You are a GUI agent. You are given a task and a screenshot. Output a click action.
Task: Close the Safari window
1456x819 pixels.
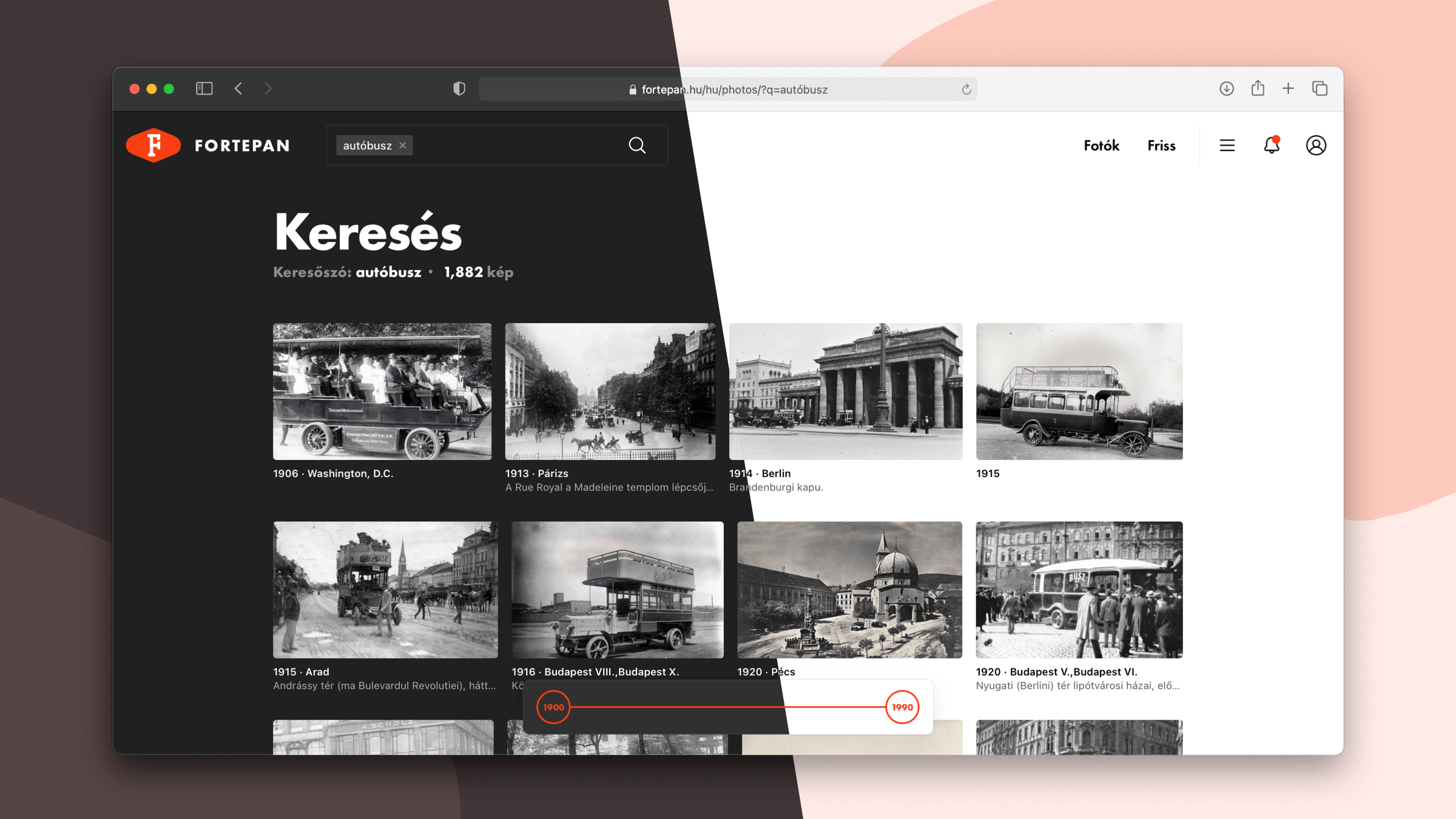point(135,89)
